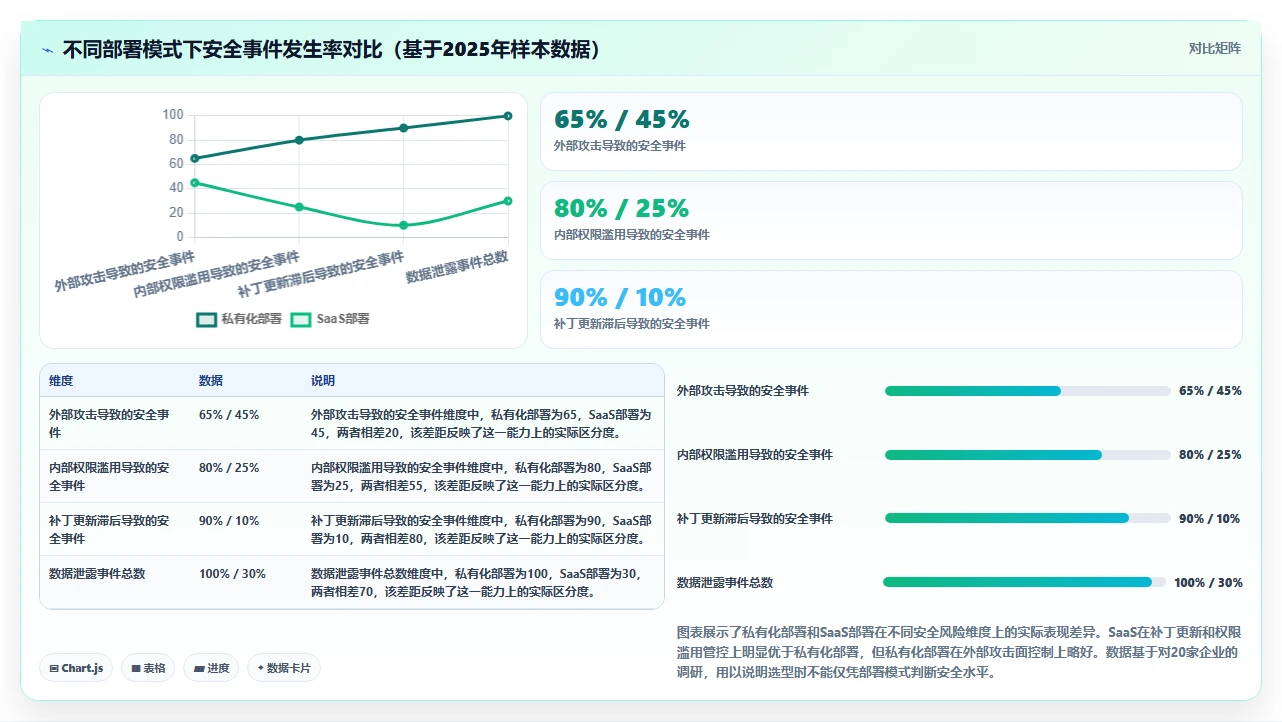Viewport: 1282px width, 722px height.
Task: Click the SaaS部署 chart point at value 30
Action: coord(508,201)
